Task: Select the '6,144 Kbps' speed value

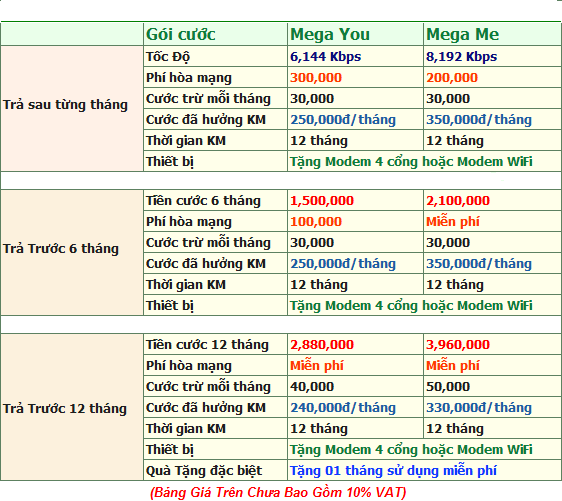Action: click(325, 57)
